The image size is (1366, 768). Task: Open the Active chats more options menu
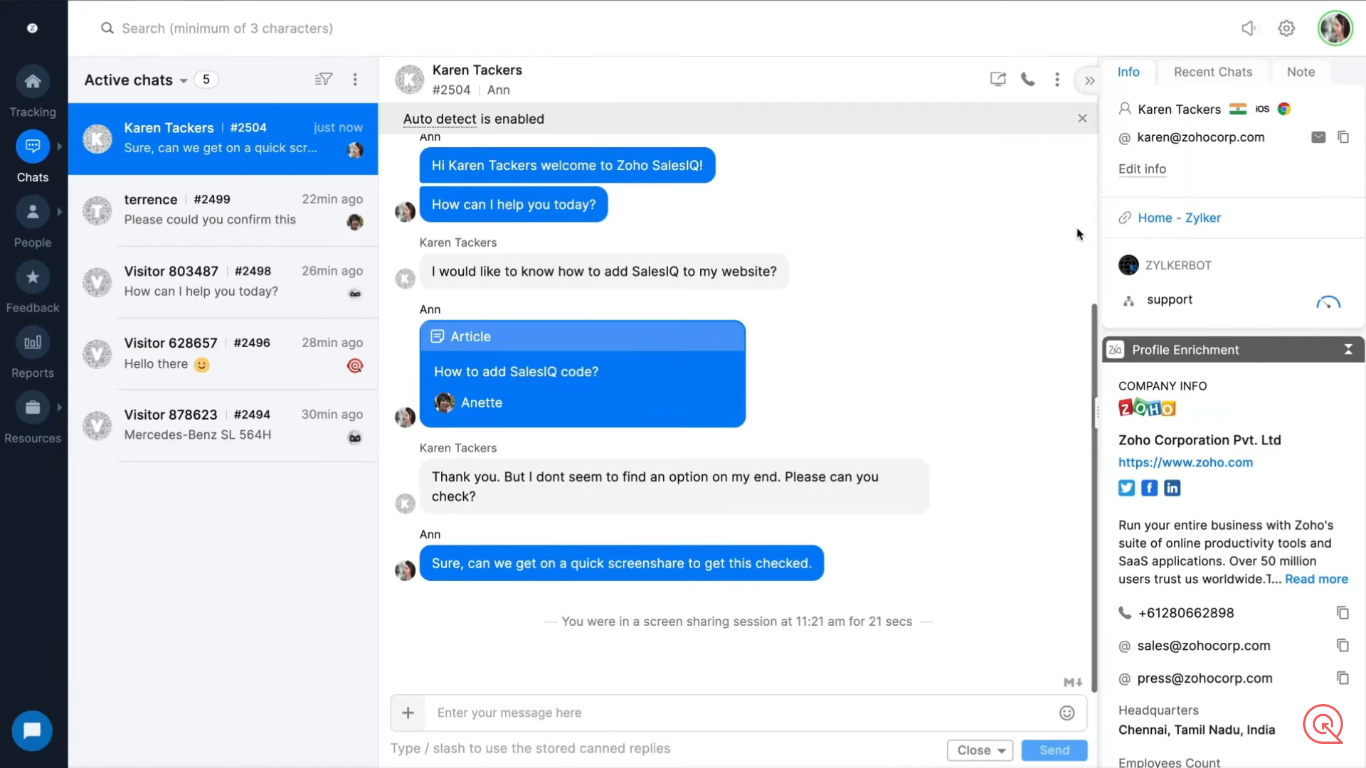point(355,80)
